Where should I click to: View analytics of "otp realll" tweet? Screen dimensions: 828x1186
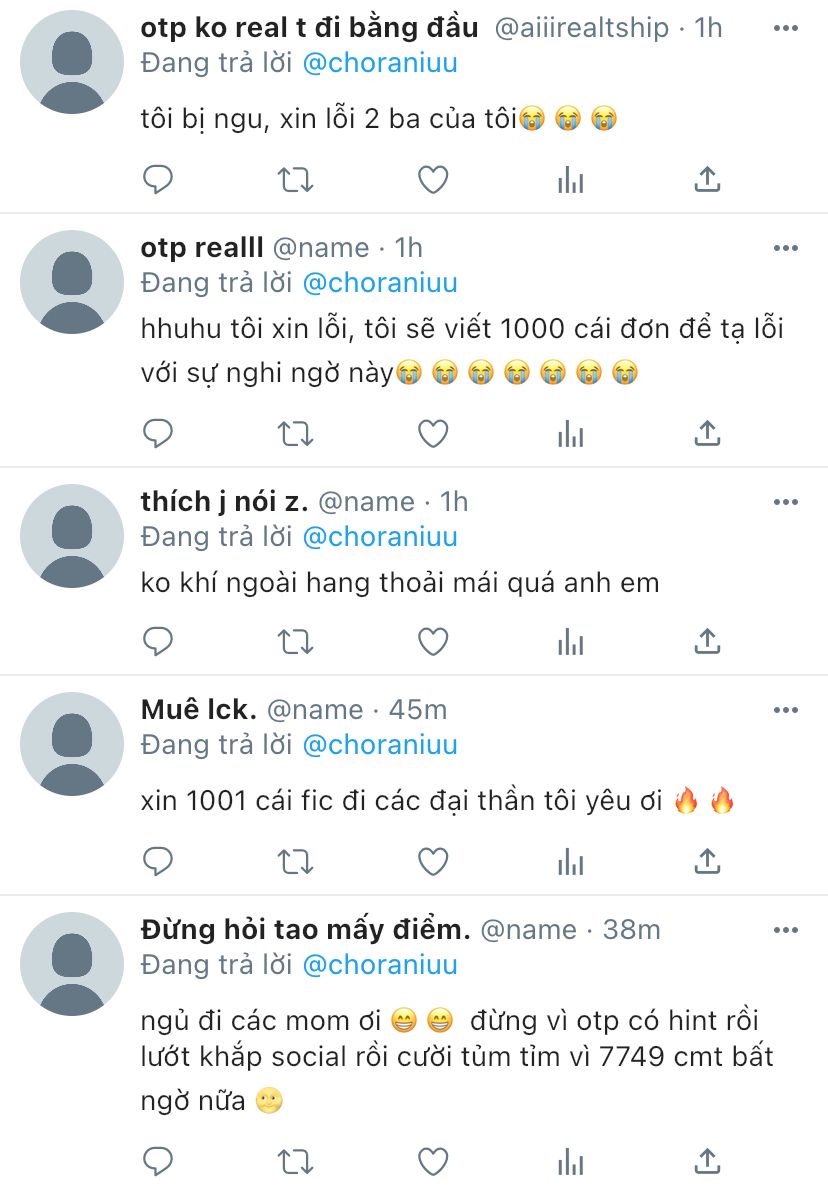pos(571,434)
